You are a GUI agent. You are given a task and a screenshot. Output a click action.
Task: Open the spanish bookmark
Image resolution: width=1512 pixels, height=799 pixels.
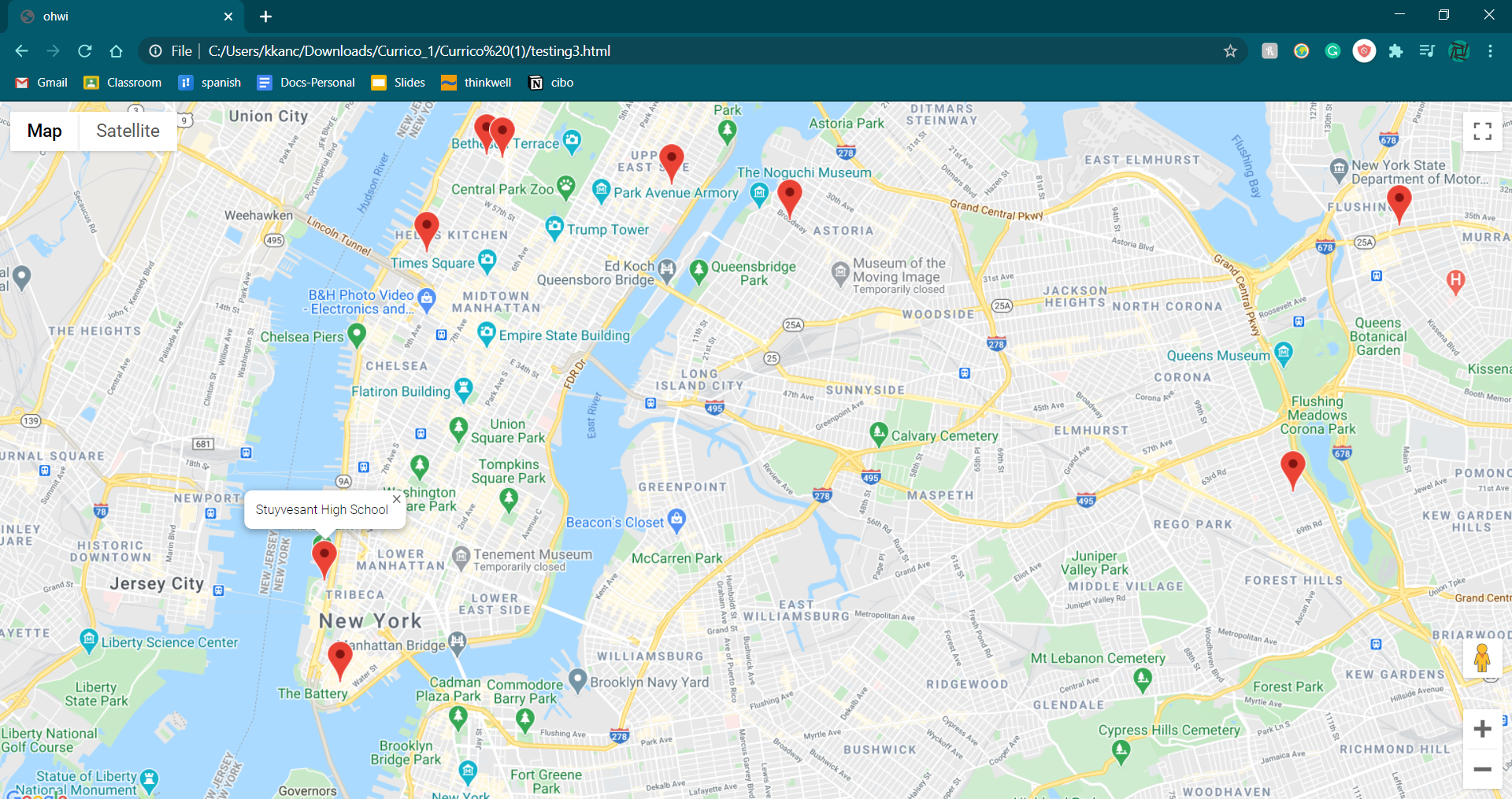[210, 83]
